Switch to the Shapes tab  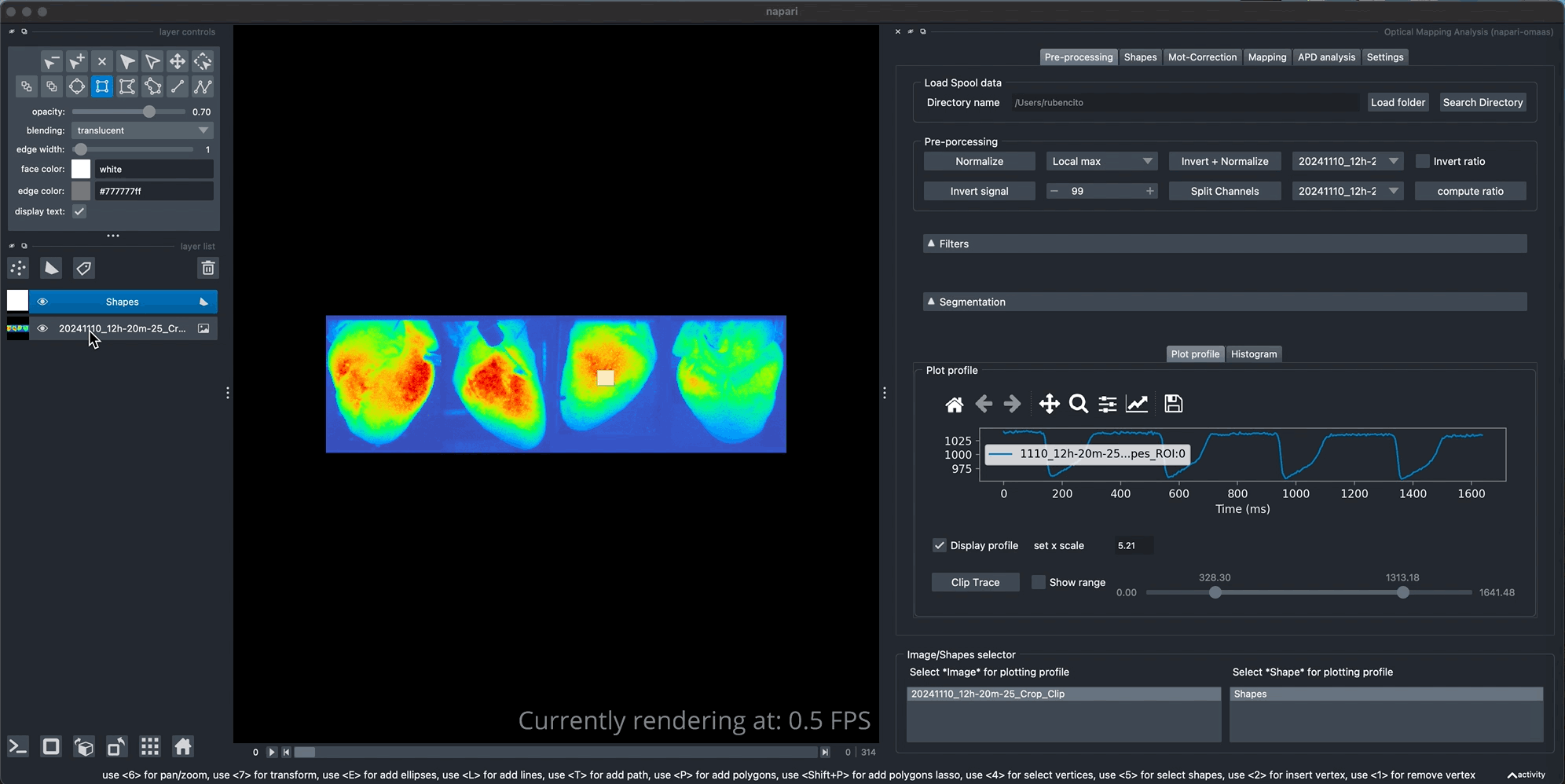1140,57
